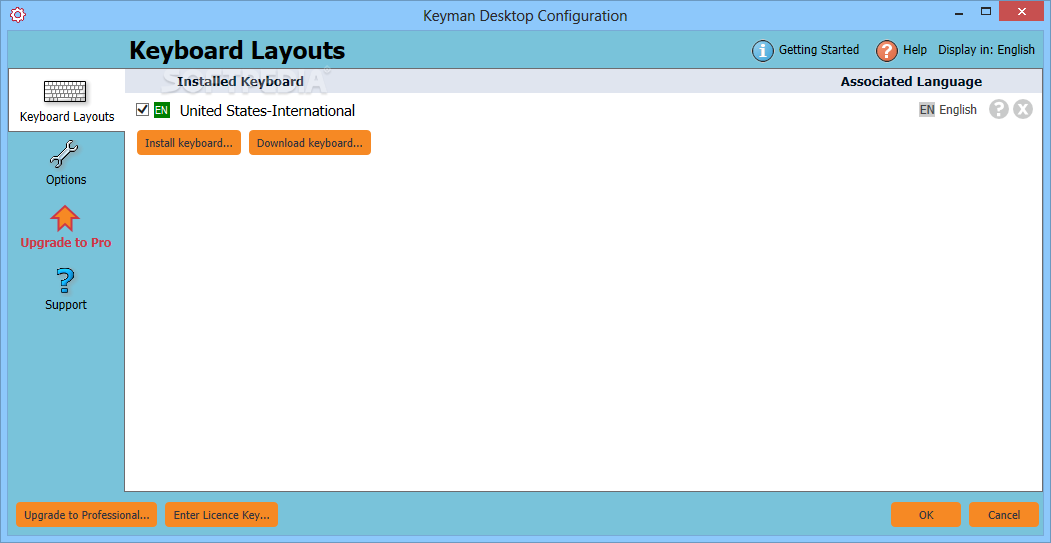The image size is (1051, 543).
Task: Click the orange upgrade arrow icon
Action: click(65, 218)
